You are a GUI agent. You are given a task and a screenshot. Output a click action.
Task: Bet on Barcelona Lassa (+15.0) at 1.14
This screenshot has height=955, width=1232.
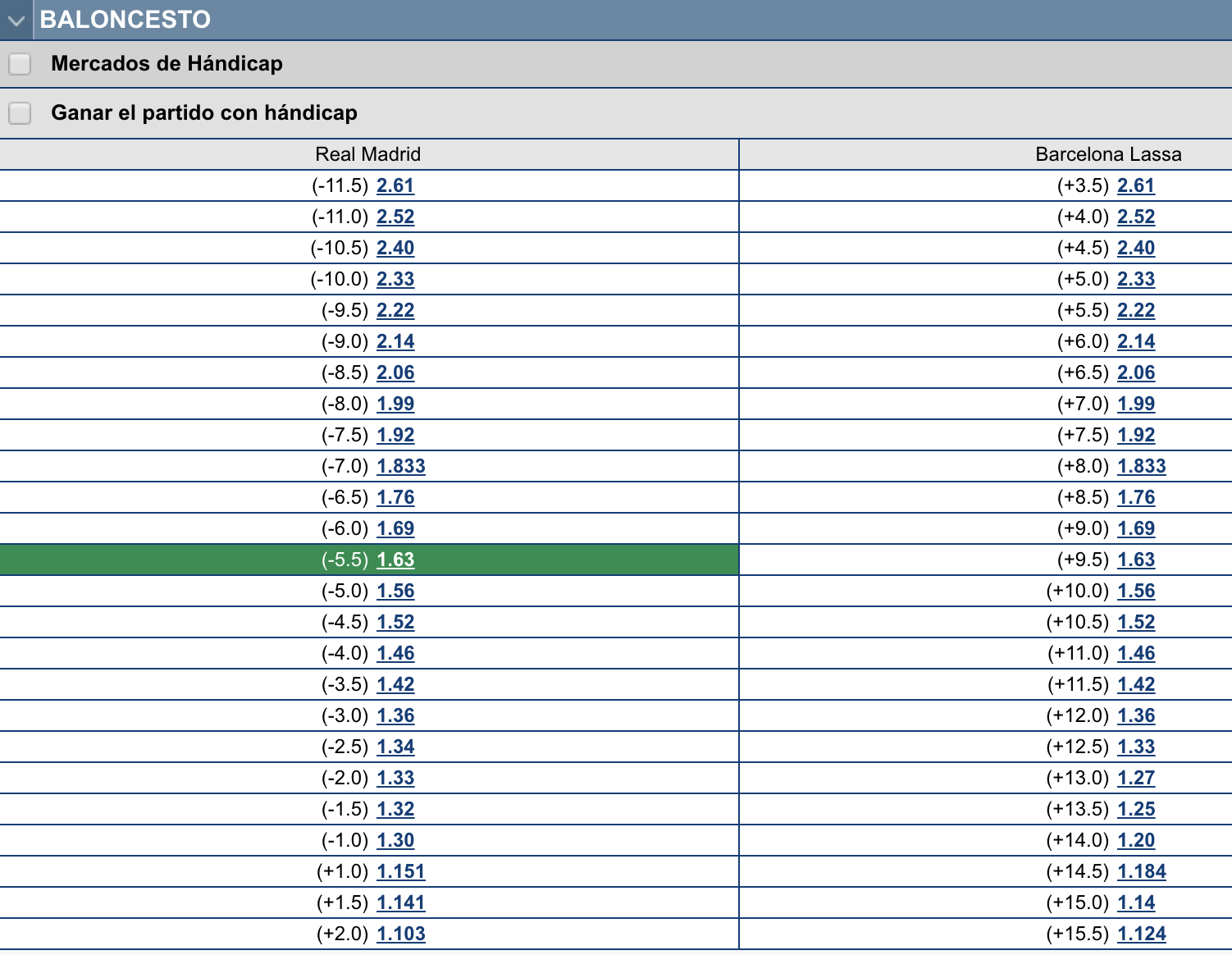[x=1136, y=902]
